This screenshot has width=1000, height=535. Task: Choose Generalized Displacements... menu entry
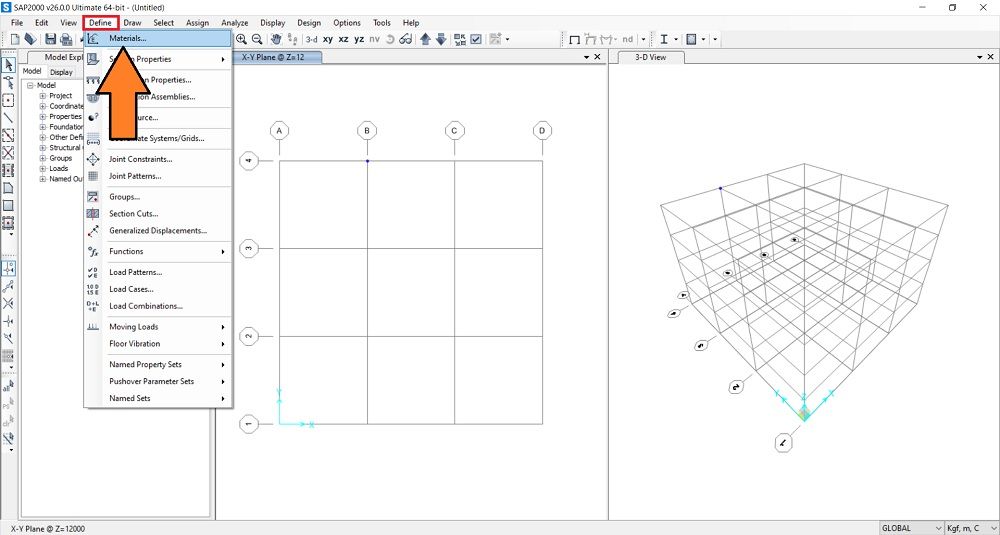point(158,231)
